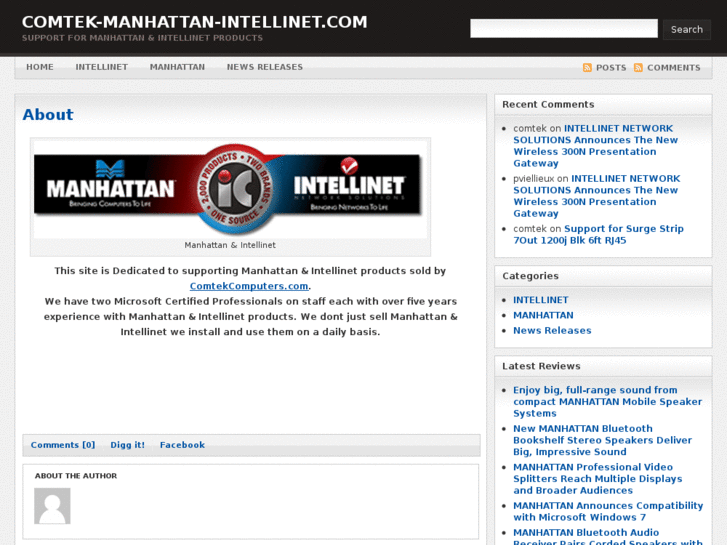Open Support for Surge Strip 7Out comment
The image size is (727, 545).
pos(598,234)
